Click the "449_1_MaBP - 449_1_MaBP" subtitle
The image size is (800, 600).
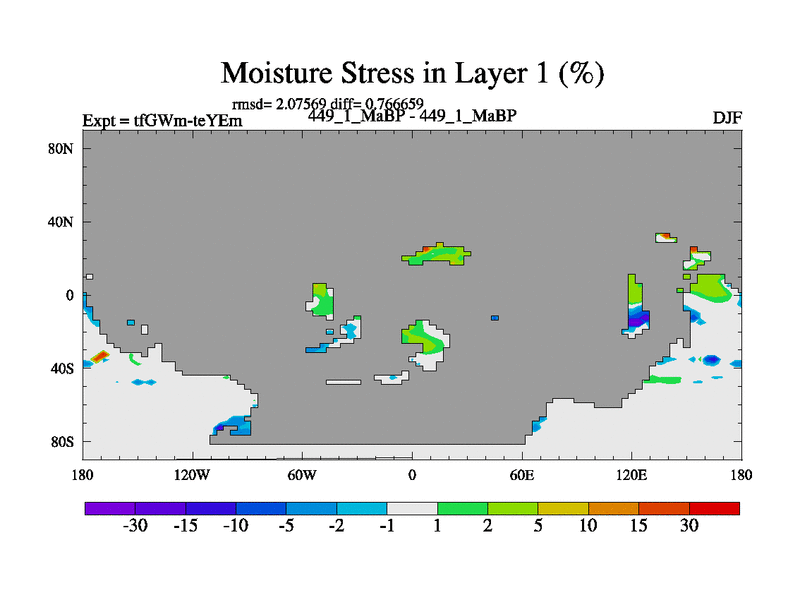[412, 116]
